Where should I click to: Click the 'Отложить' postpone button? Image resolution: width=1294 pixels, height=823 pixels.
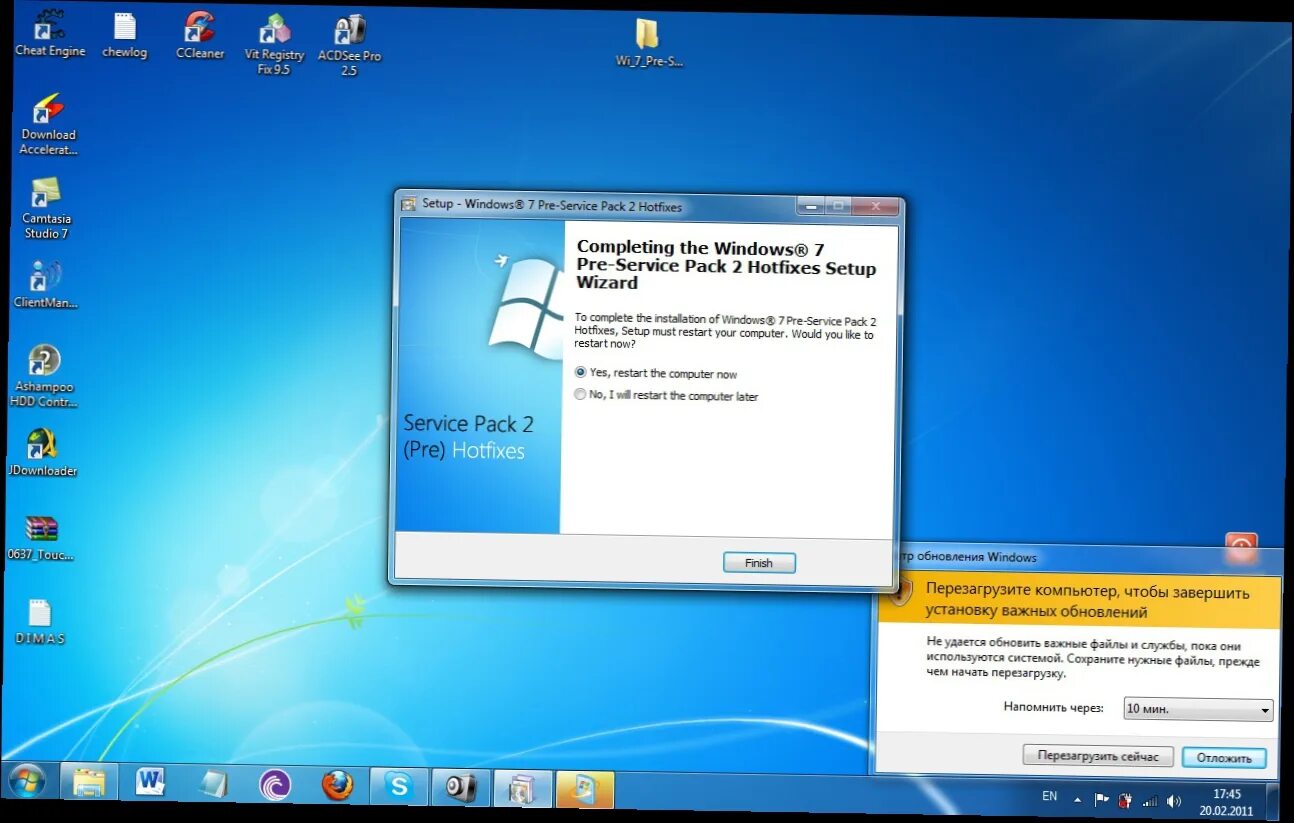coord(1224,758)
